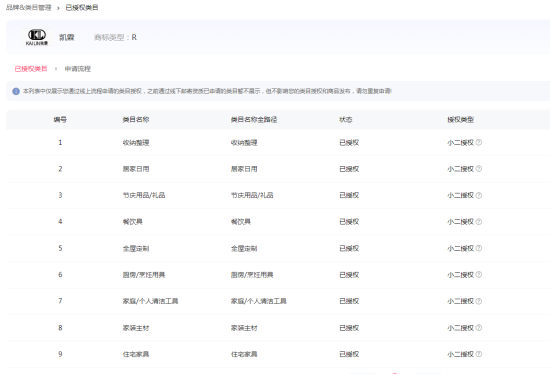Click the help icon beside 小二授权 in row 6
Screen dimensions: 550x374
478,275
